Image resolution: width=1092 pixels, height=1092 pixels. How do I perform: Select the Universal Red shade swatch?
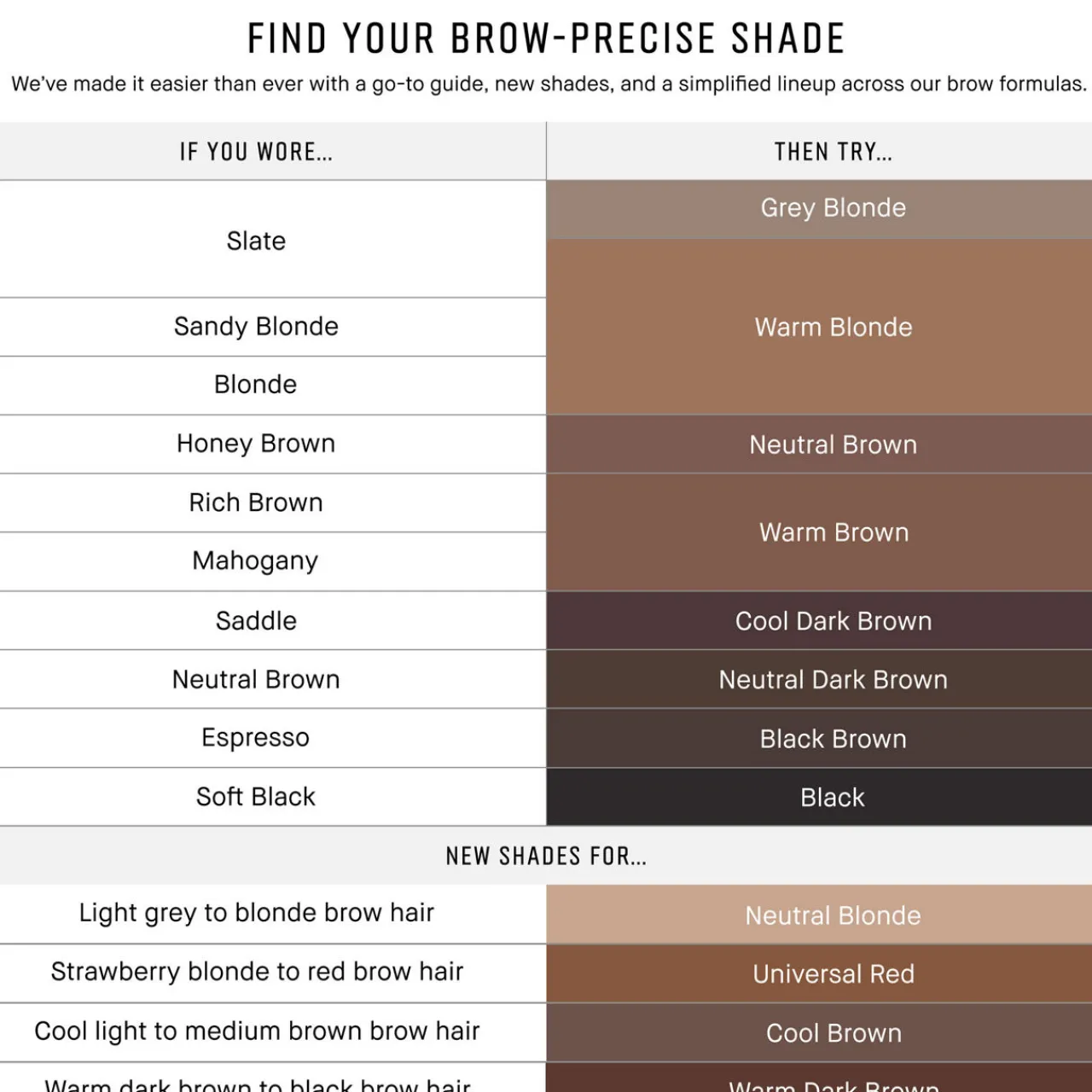(x=833, y=974)
